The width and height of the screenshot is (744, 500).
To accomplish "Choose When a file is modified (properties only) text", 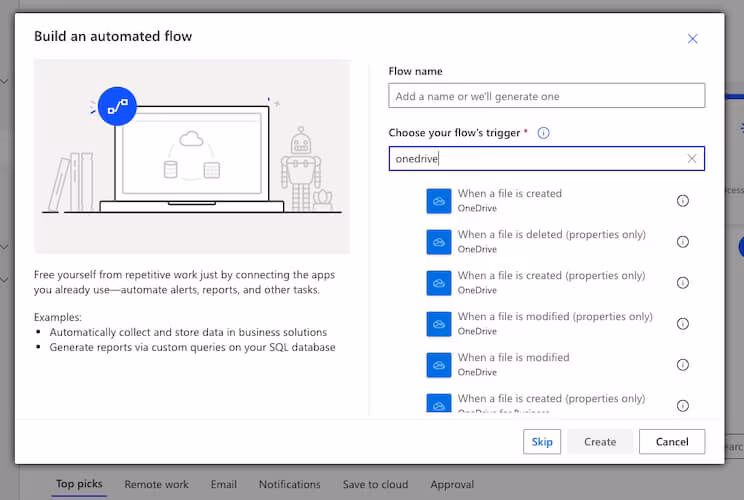I will [x=555, y=316].
